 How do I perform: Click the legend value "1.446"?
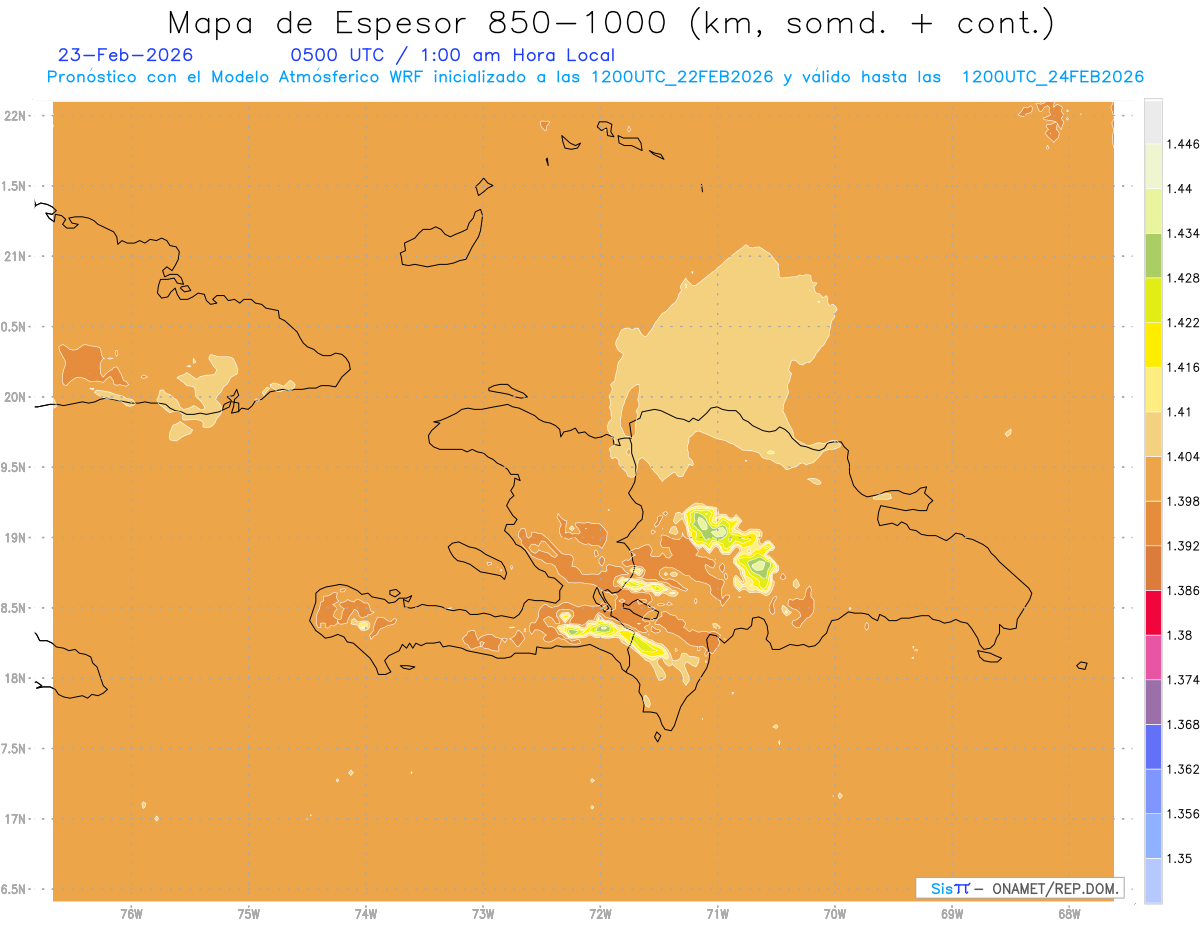[x=1181, y=144]
